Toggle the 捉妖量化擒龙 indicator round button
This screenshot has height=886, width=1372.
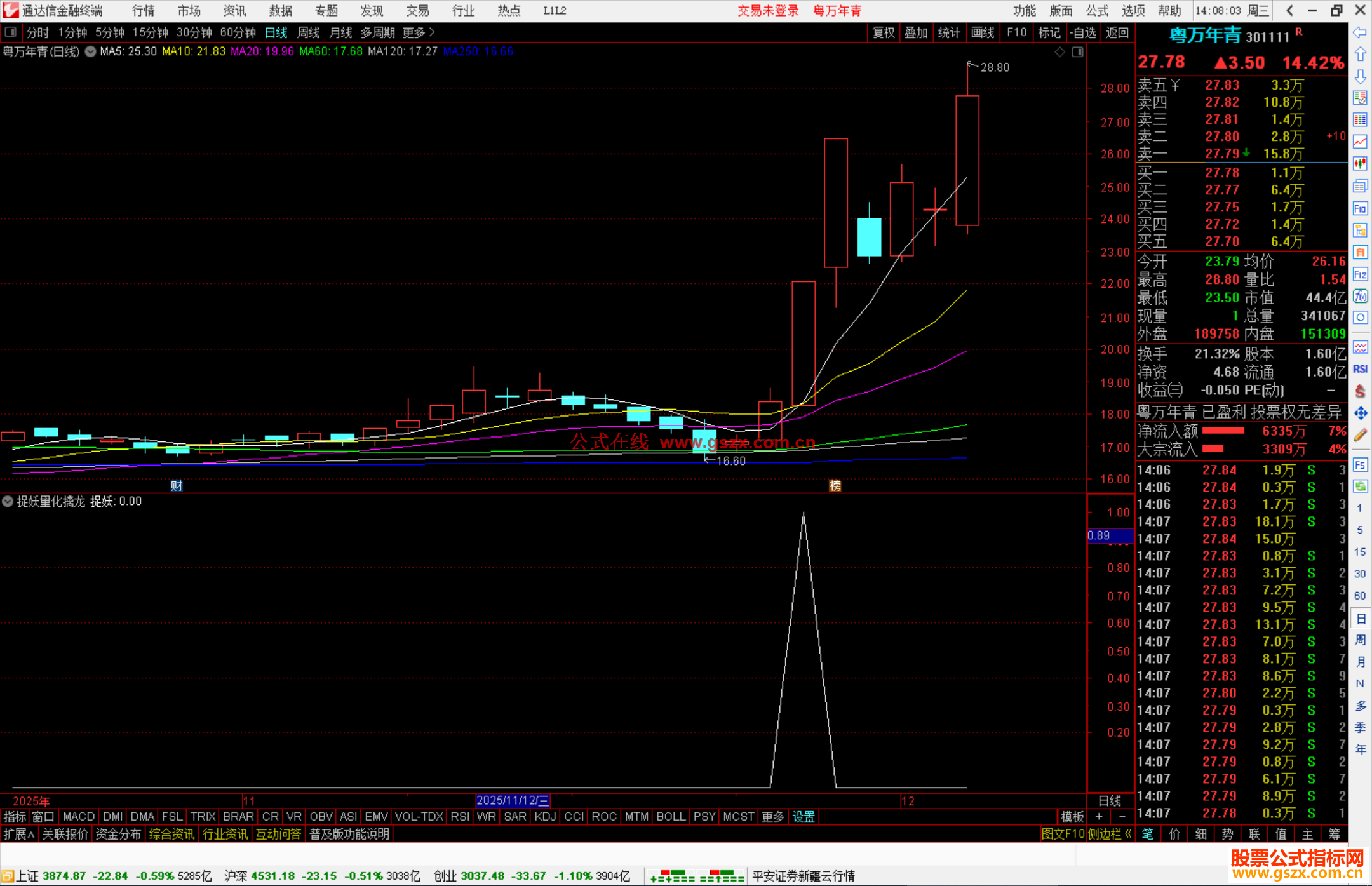pyautogui.click(x=8, y=501)
